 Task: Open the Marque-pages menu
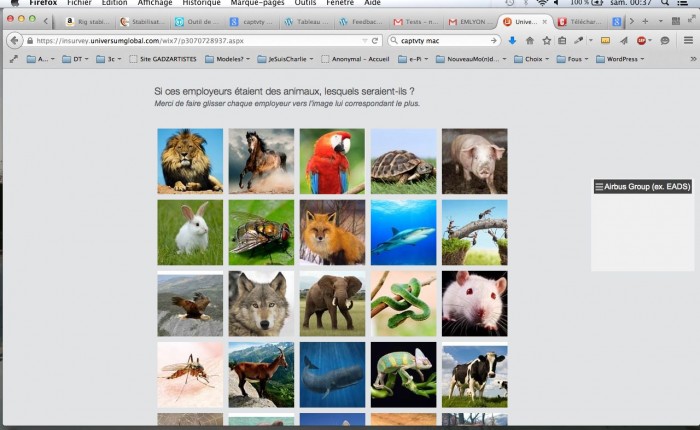click(257, 3)
